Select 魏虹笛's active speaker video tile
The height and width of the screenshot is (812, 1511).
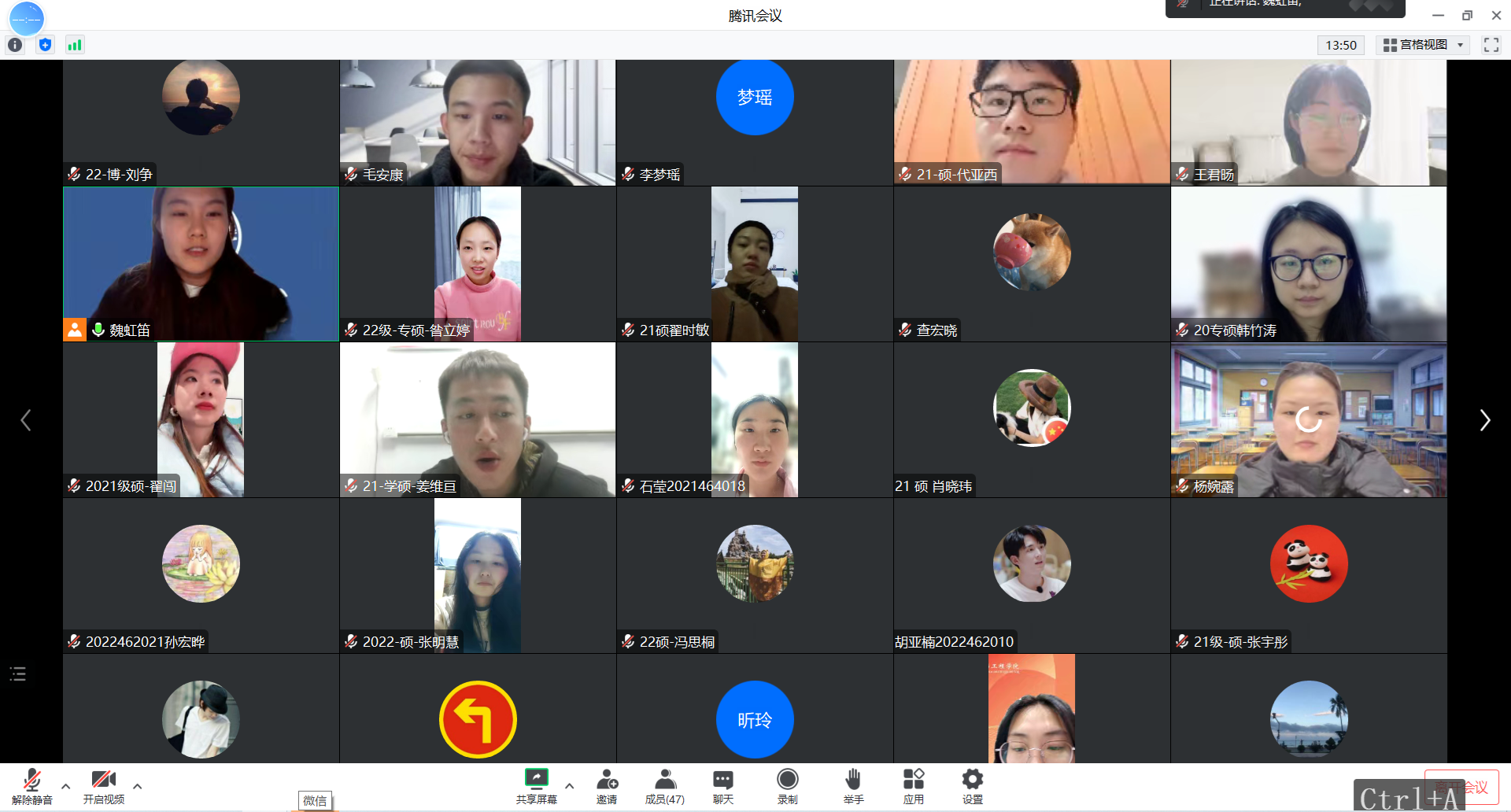(x=201, y=264)
